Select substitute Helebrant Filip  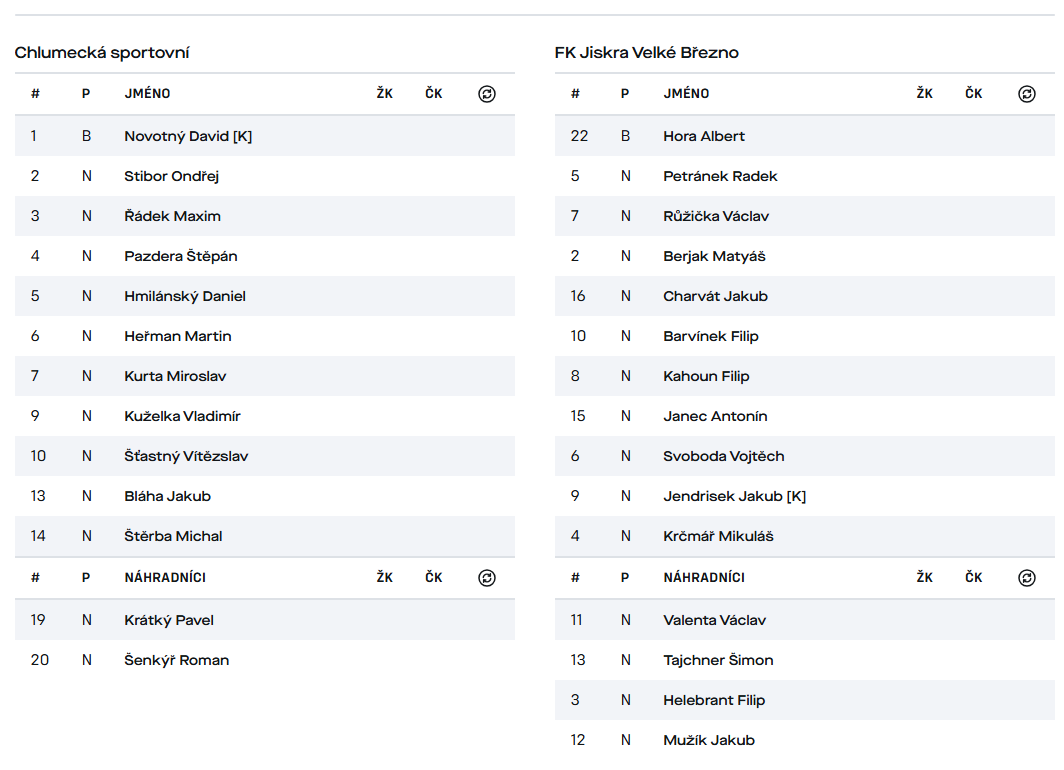[x=714, y=700]
